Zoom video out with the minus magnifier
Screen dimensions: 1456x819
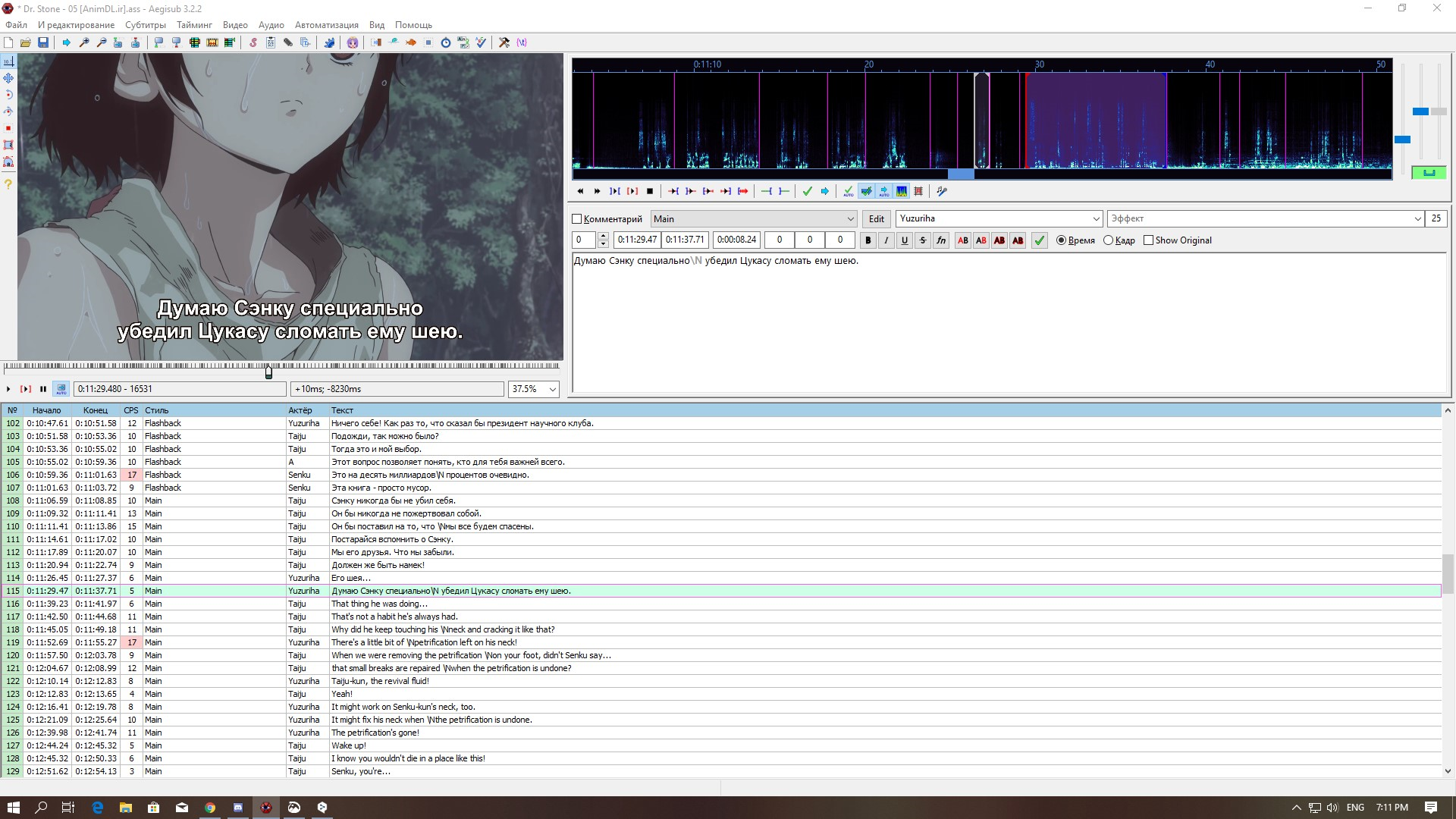102,42
